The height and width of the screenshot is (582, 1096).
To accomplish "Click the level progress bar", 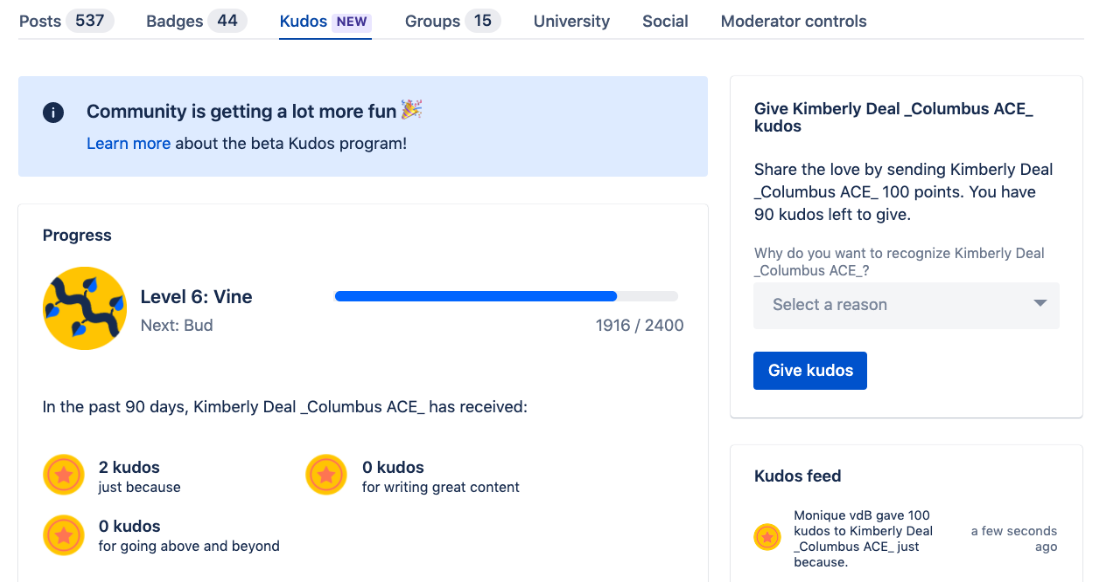I will (x=505, y=296).
